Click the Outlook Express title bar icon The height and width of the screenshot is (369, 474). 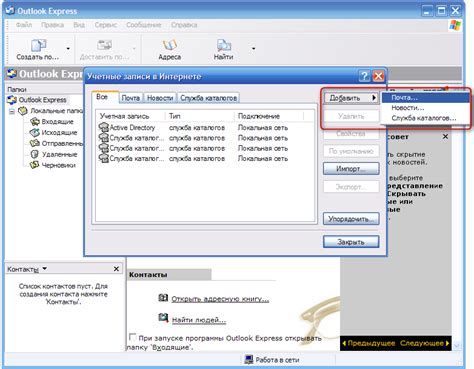pyautogui.click(x=10, y=11)
